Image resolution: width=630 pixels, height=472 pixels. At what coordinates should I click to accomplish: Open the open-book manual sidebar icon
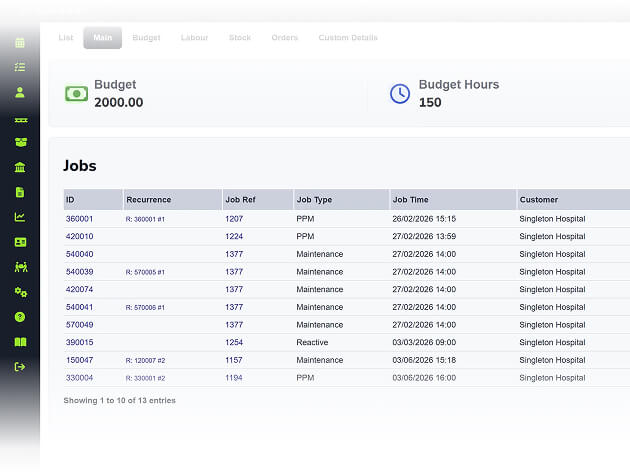[x=20, y=342]
